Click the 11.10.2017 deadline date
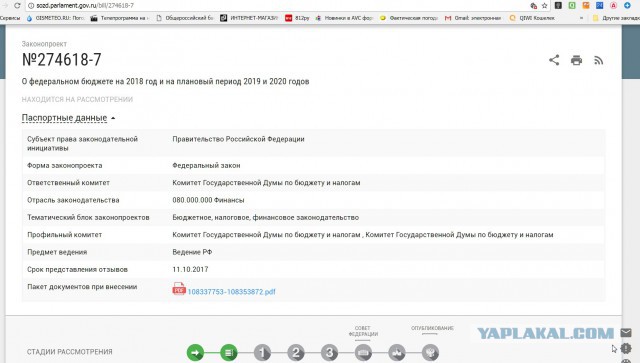Viewport: 640px width, 363px height. click(190, 269)
